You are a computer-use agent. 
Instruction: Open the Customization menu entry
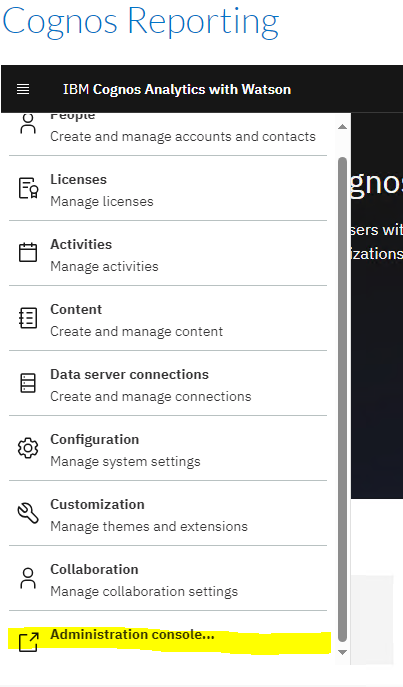pyautogui.click(x=168, y=513)
